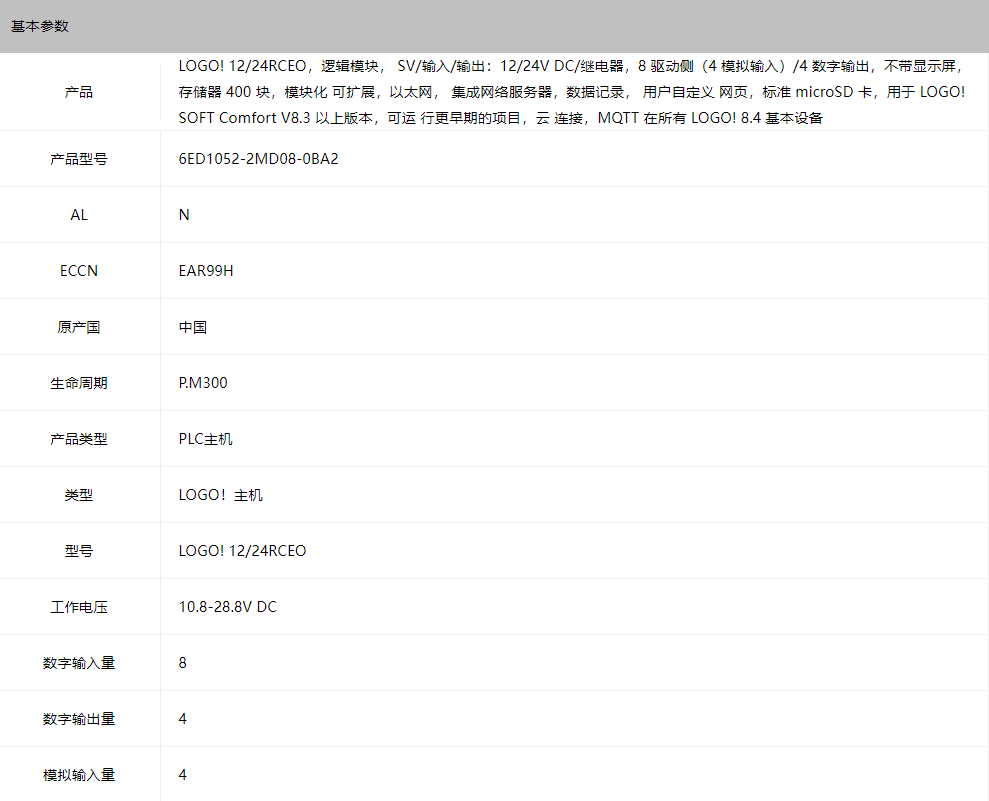
Task: Click the LOGO! 12/24RCEO product description text
Action: point(572,92)
